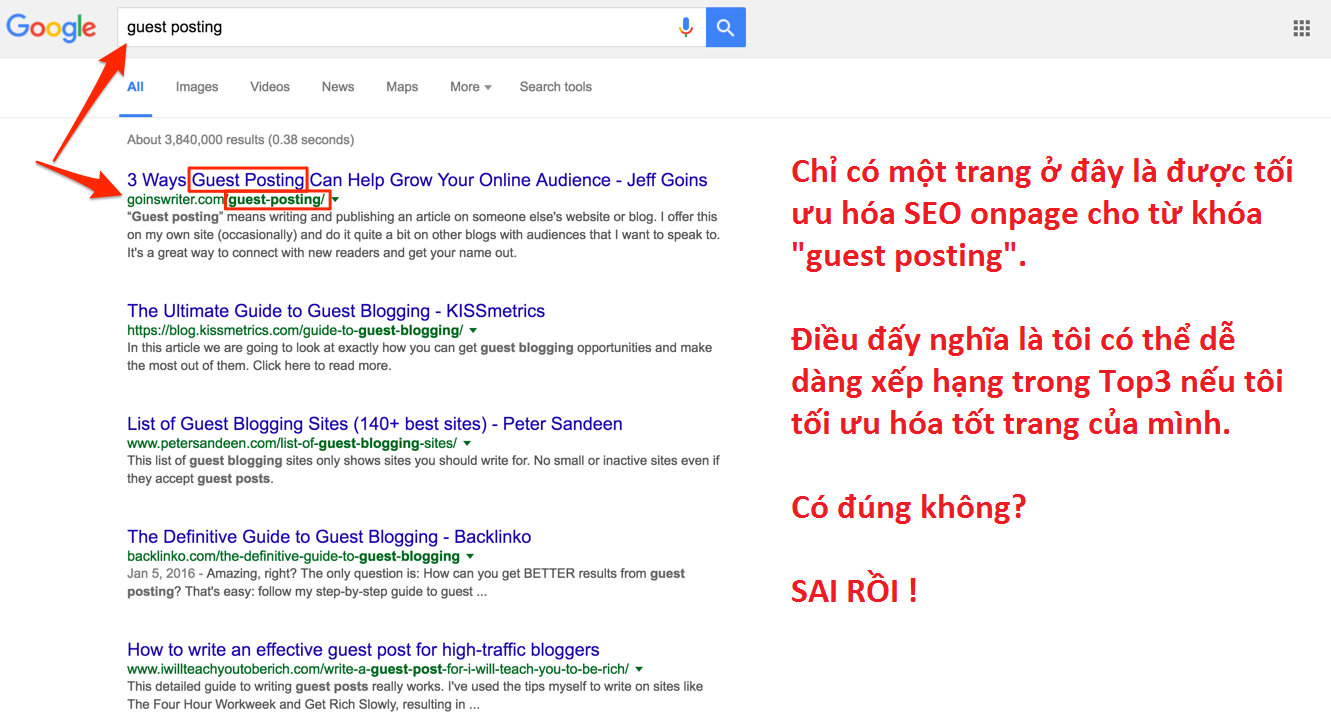This screenshot has width=1331, height=722.
Task: Click the microphone voice search icon
Action: [686, 28]
